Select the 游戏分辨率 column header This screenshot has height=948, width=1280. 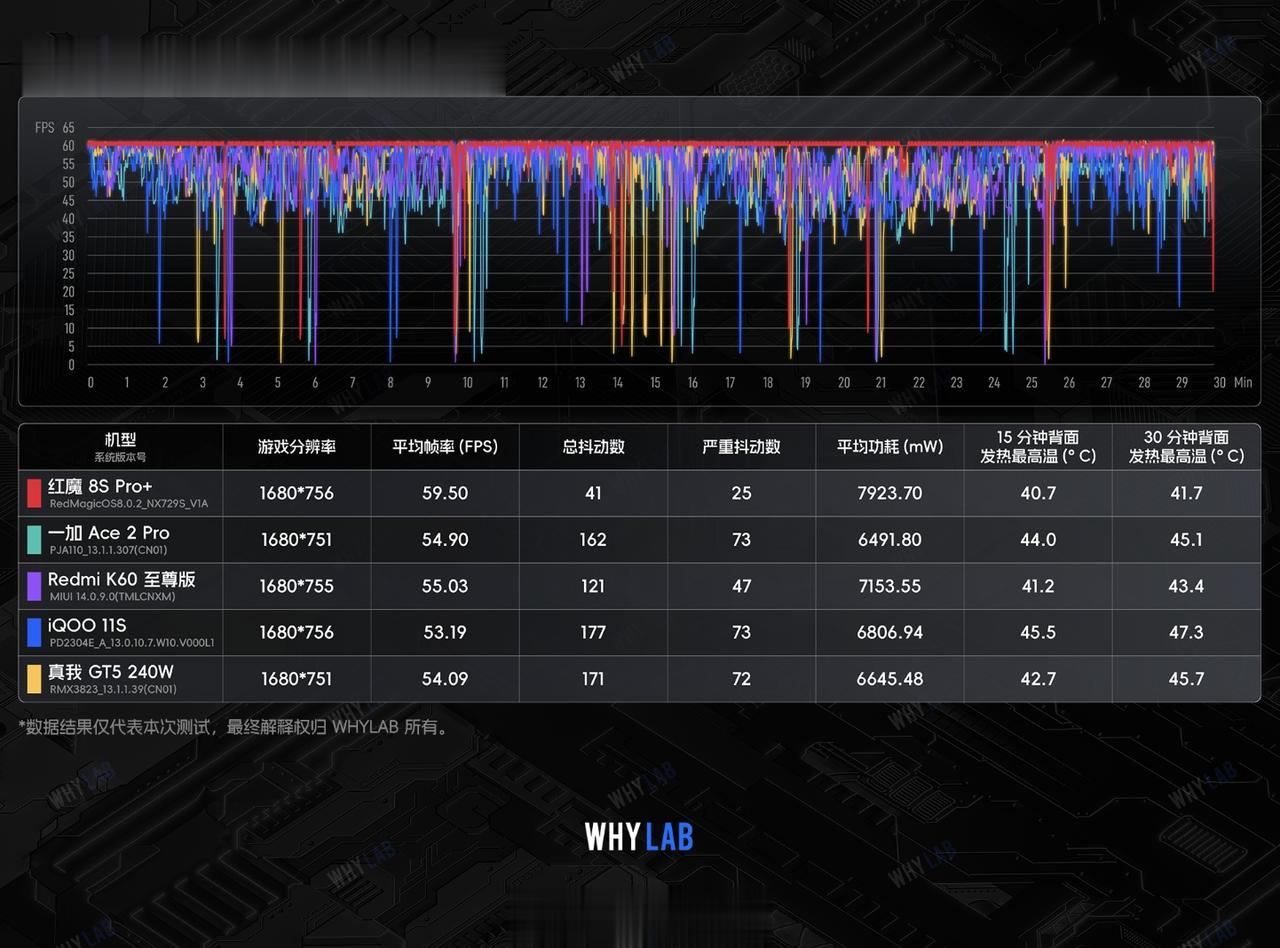point(297,447)
